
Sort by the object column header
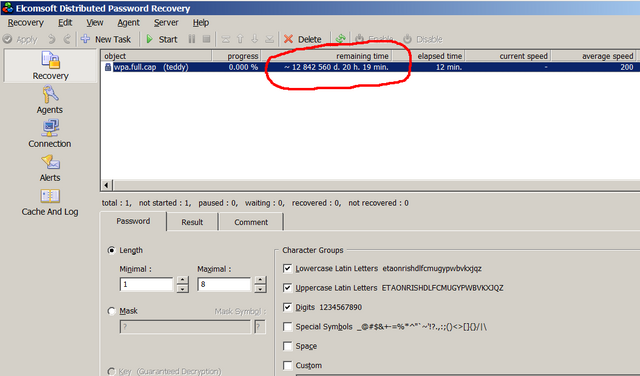(156, 56)
